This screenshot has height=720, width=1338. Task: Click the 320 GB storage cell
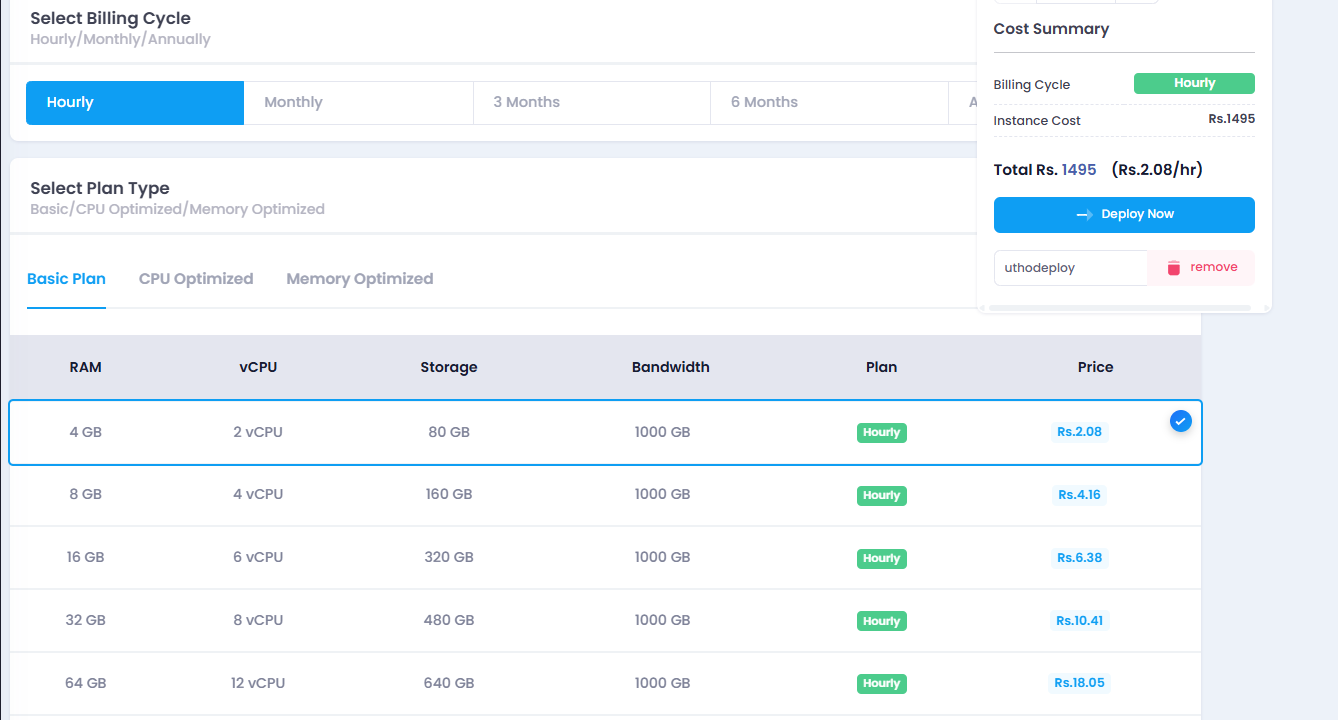click(449, 558)
